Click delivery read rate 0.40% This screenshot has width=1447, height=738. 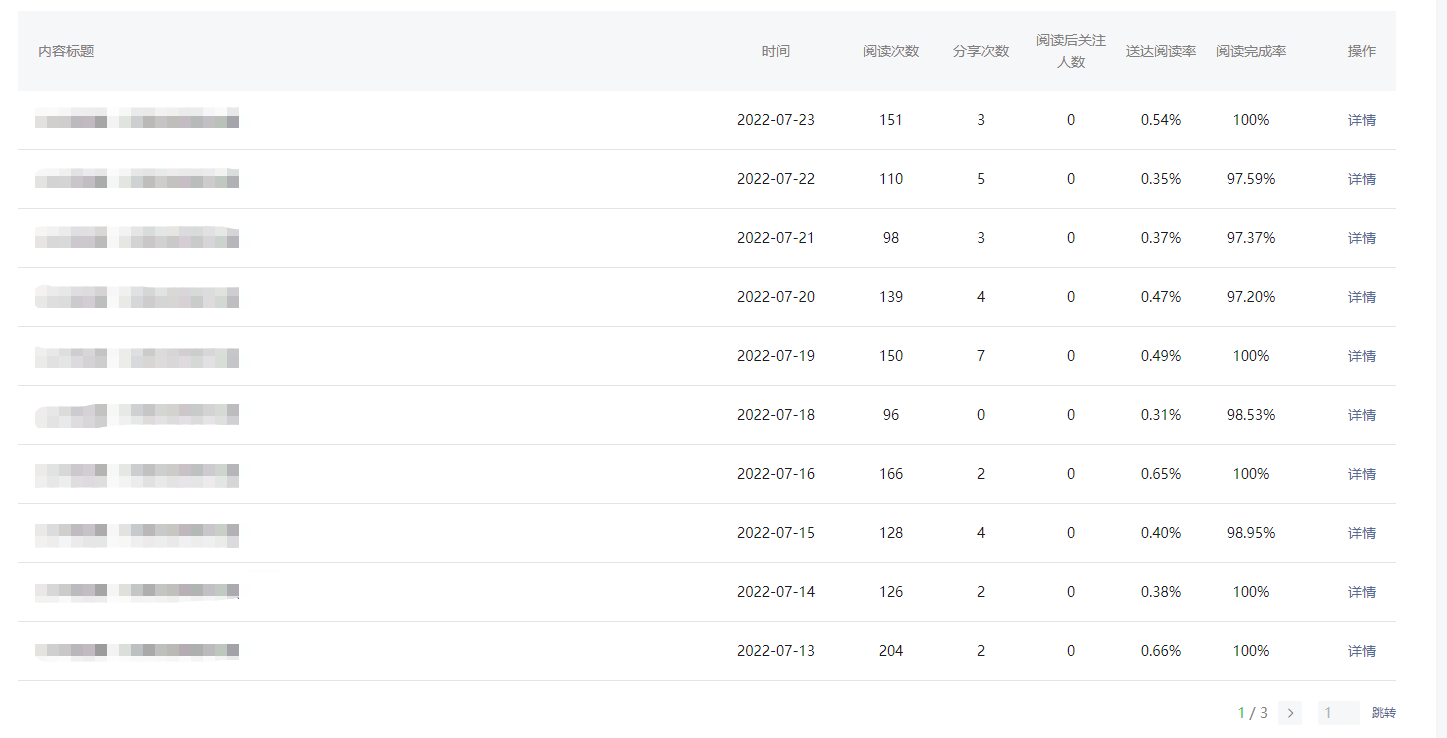tap(1161, 533)
